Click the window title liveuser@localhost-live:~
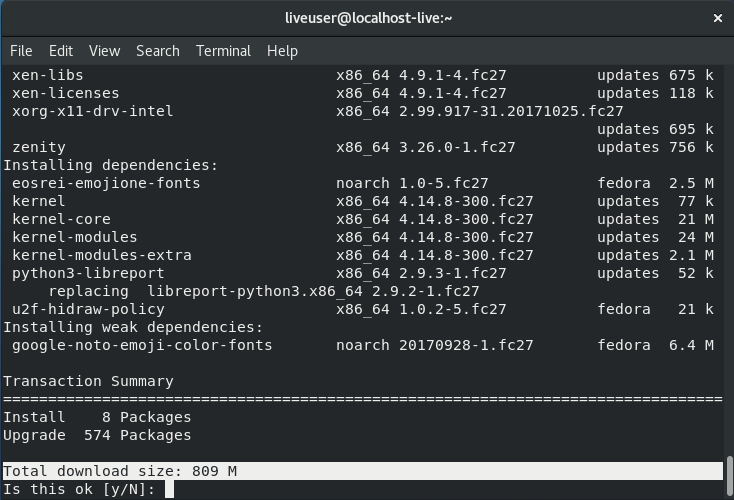Viewport: 734px width, 500px height. (x=368, y=18)
